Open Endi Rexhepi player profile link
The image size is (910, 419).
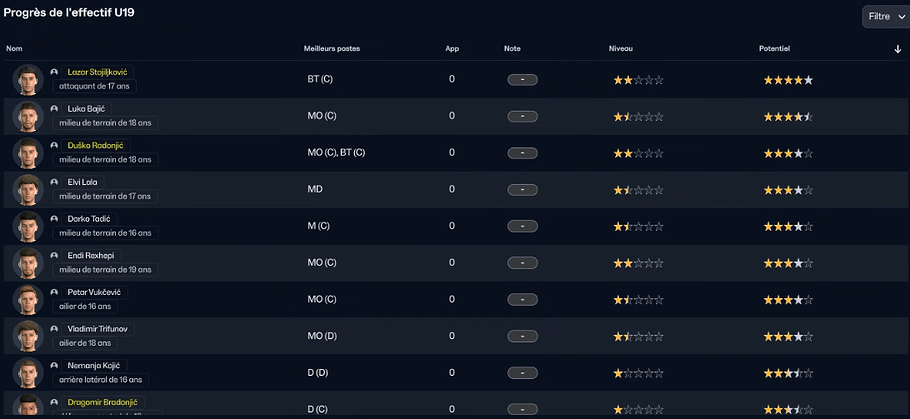click(x=91, y=255)
